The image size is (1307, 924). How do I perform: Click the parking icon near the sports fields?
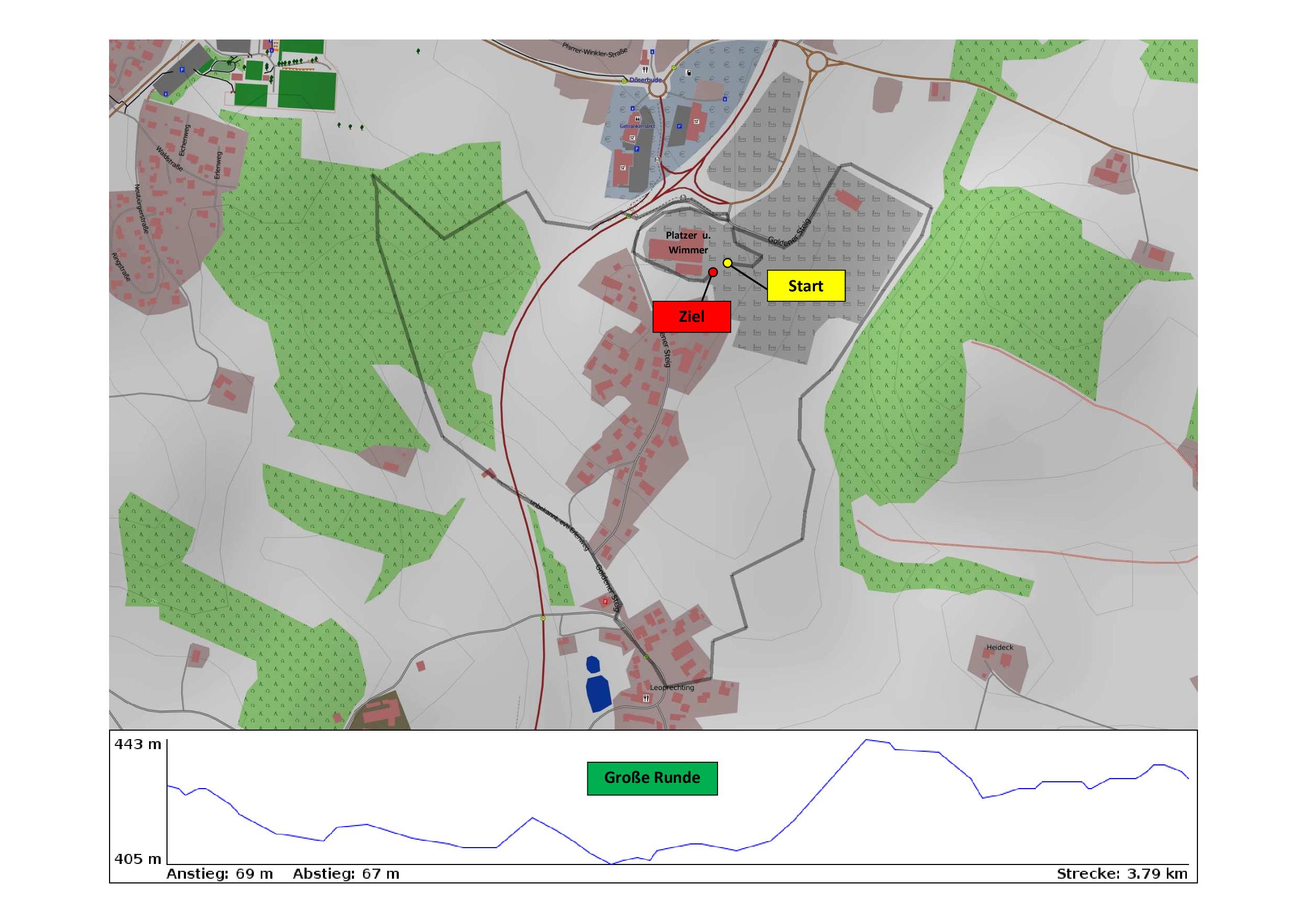pyautogui.click(x=182, y=70)
